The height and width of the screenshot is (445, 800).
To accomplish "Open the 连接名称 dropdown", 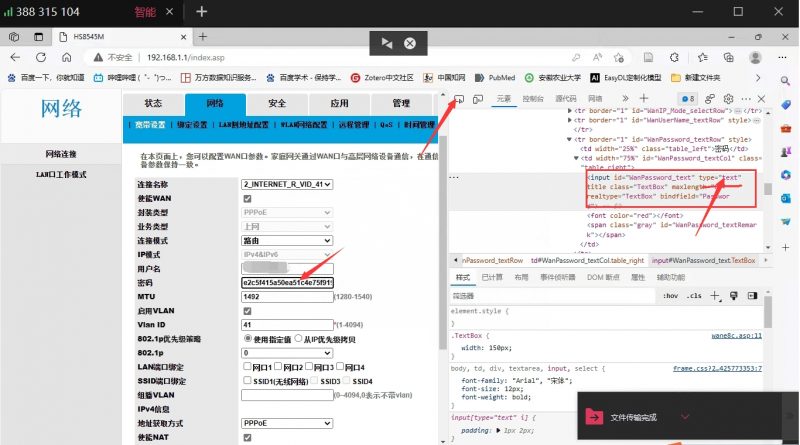I will click(287, 184).
